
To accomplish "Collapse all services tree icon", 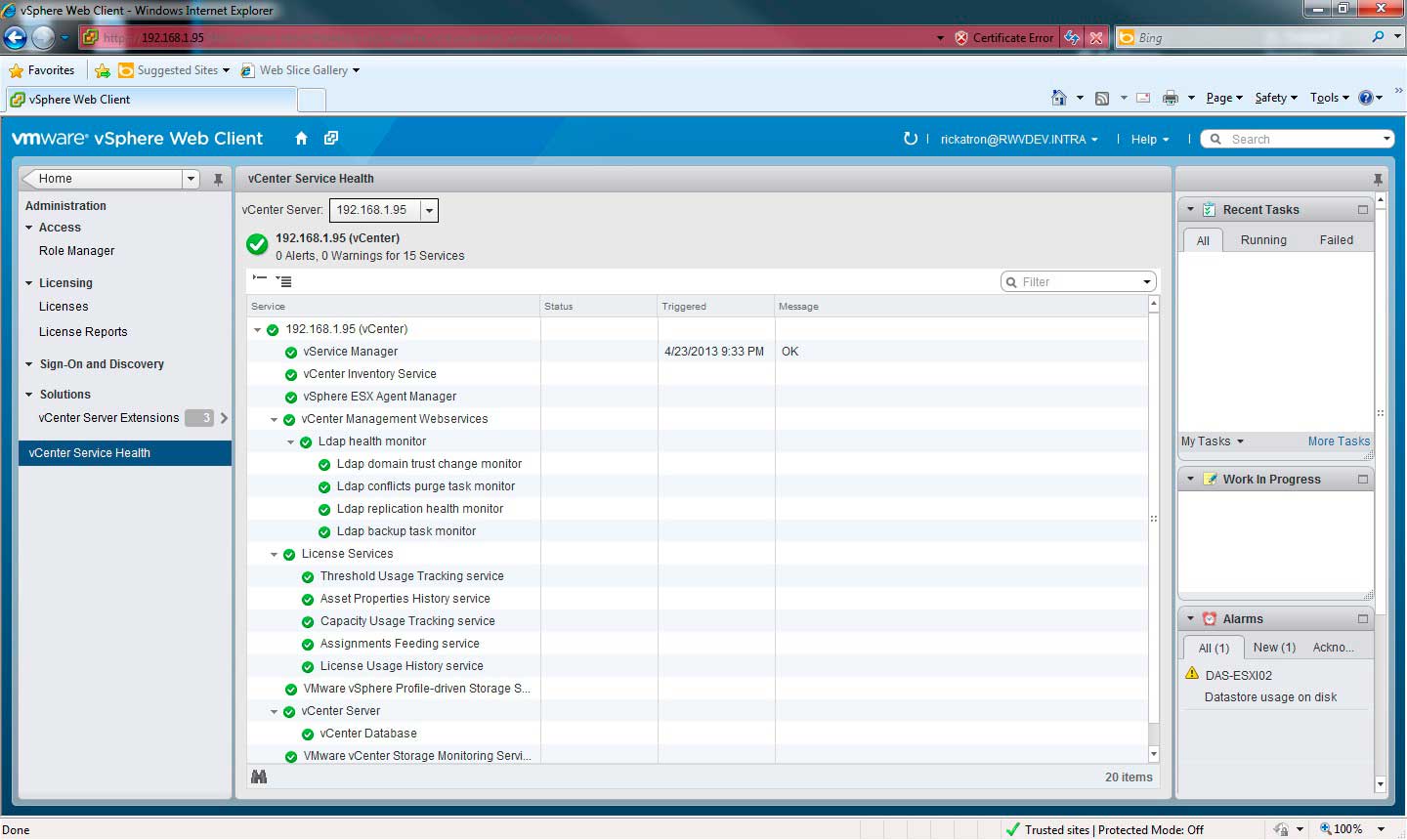I will [260, 280].
